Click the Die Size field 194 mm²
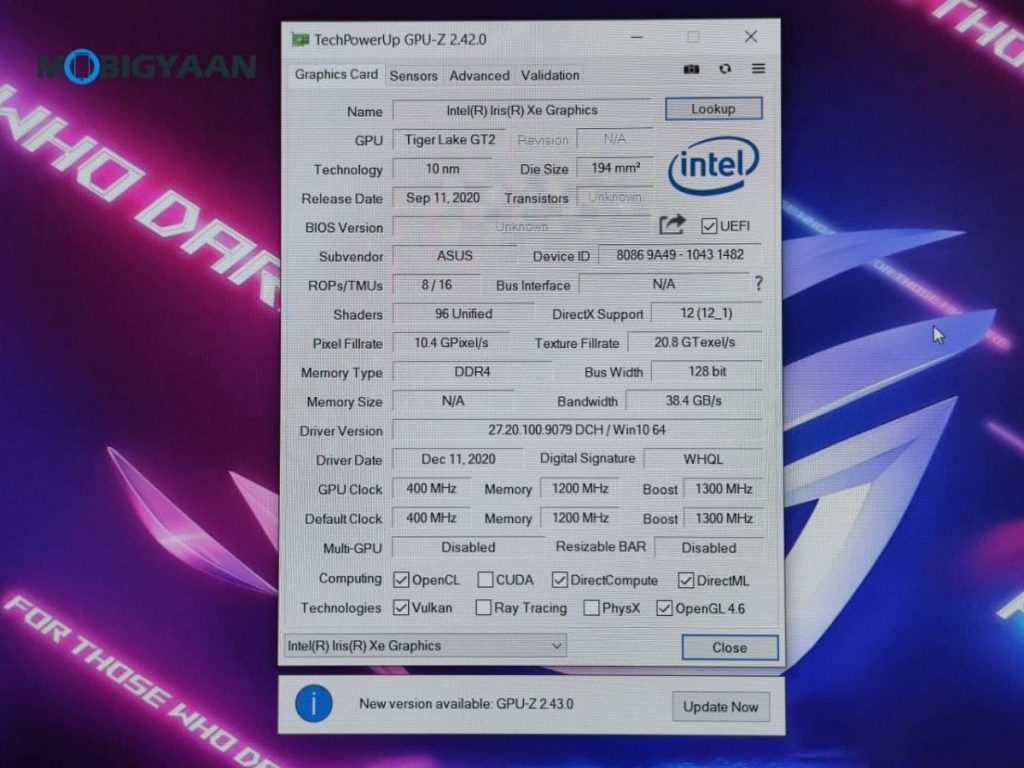Screen dimensions: 1024x768 pos(615,168)
